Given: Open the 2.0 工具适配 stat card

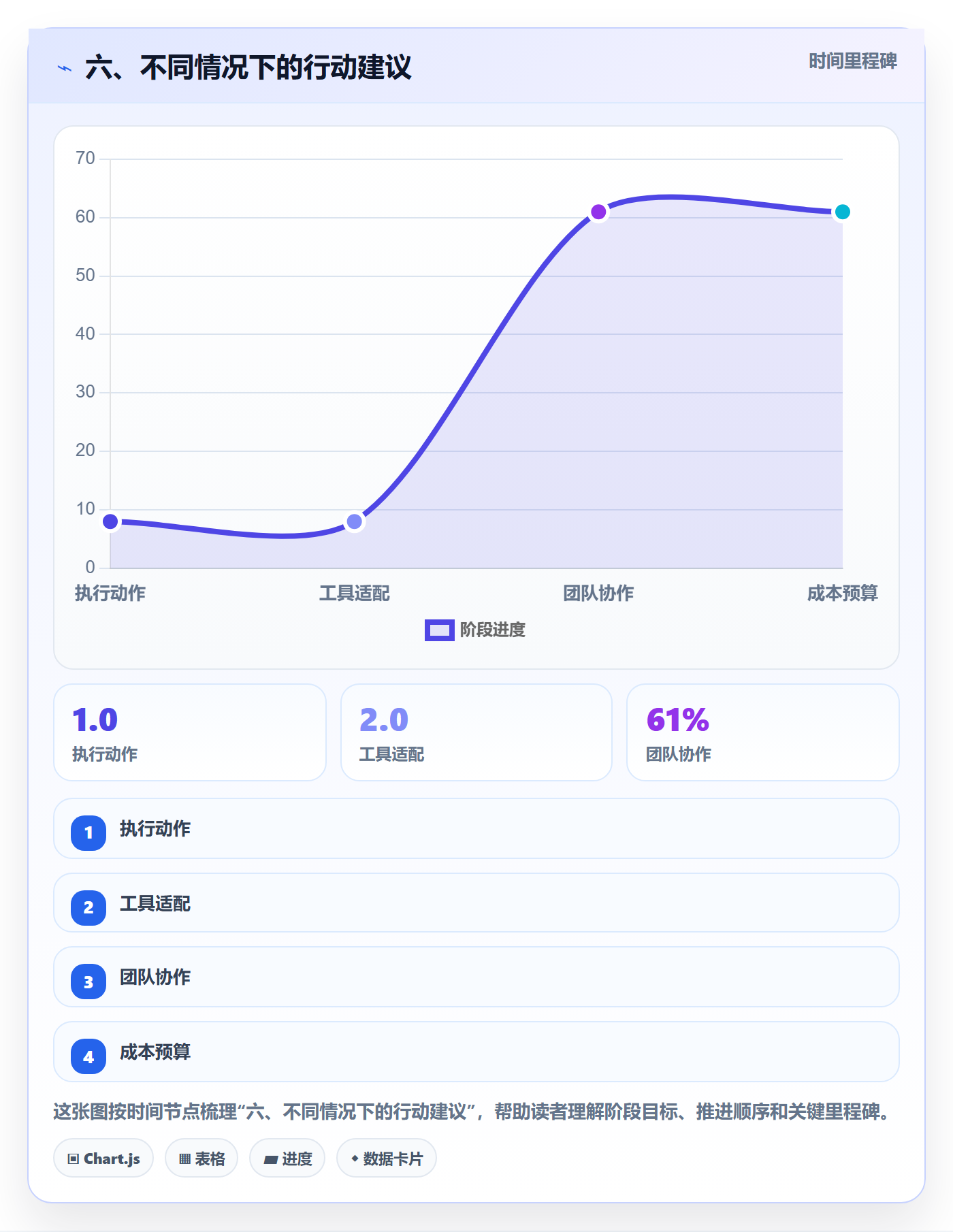Looking at the screenshot, I should click(x=476, y=732).
